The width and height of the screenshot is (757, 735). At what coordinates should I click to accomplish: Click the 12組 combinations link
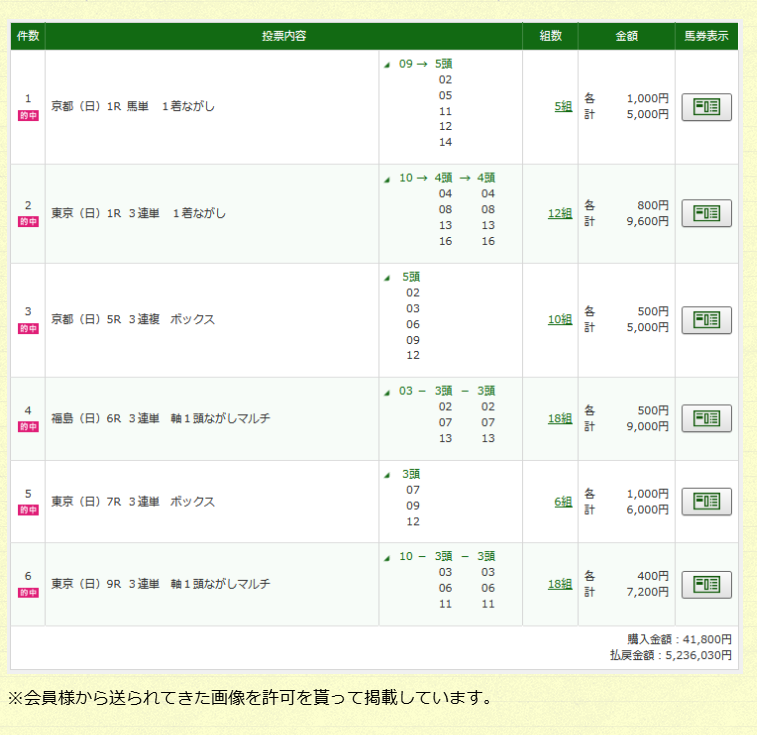pyautogui.click(x=560, y=213)
